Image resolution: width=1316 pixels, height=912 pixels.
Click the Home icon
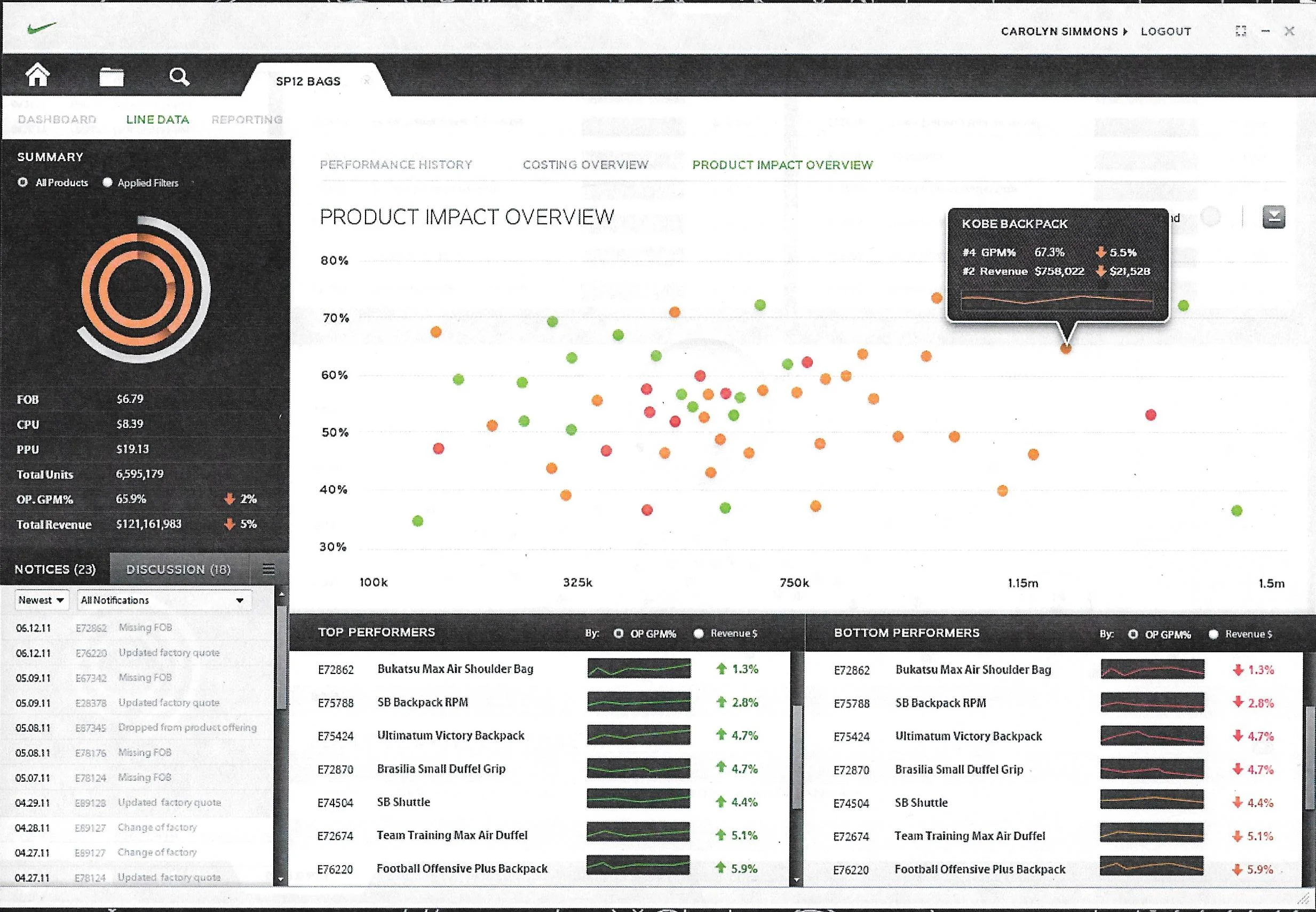pos(38,75)
